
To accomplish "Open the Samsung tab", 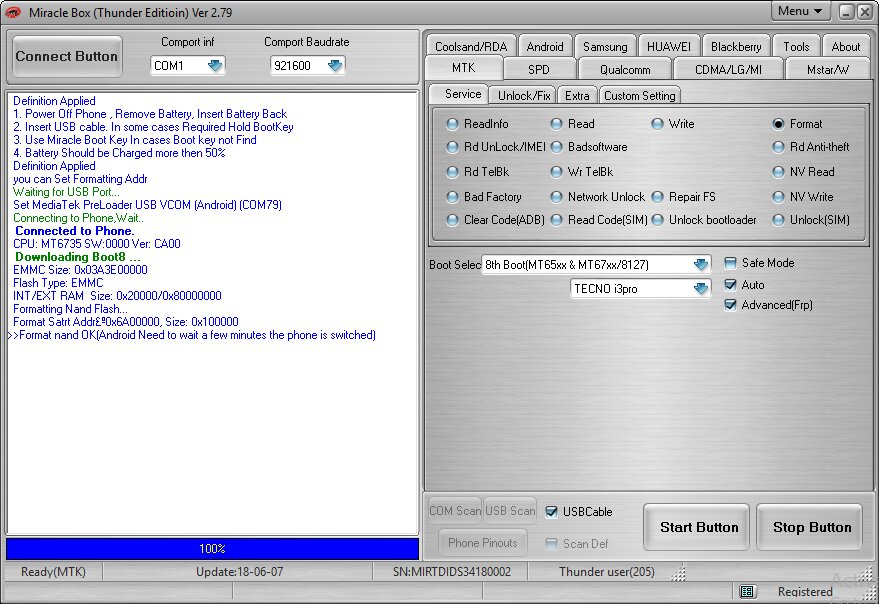I will click(x=605, y=47).
